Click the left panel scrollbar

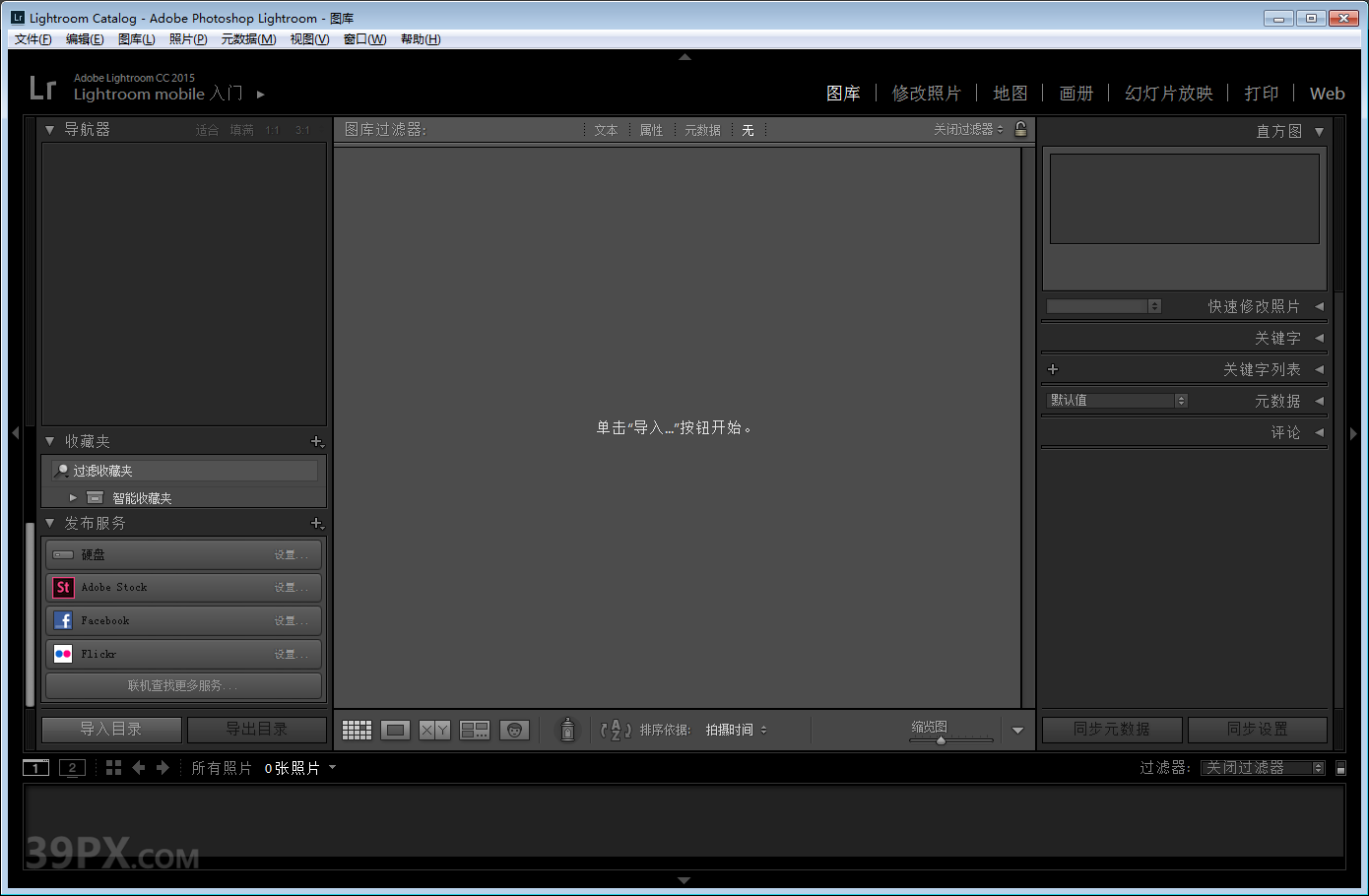tap(31, 615)
